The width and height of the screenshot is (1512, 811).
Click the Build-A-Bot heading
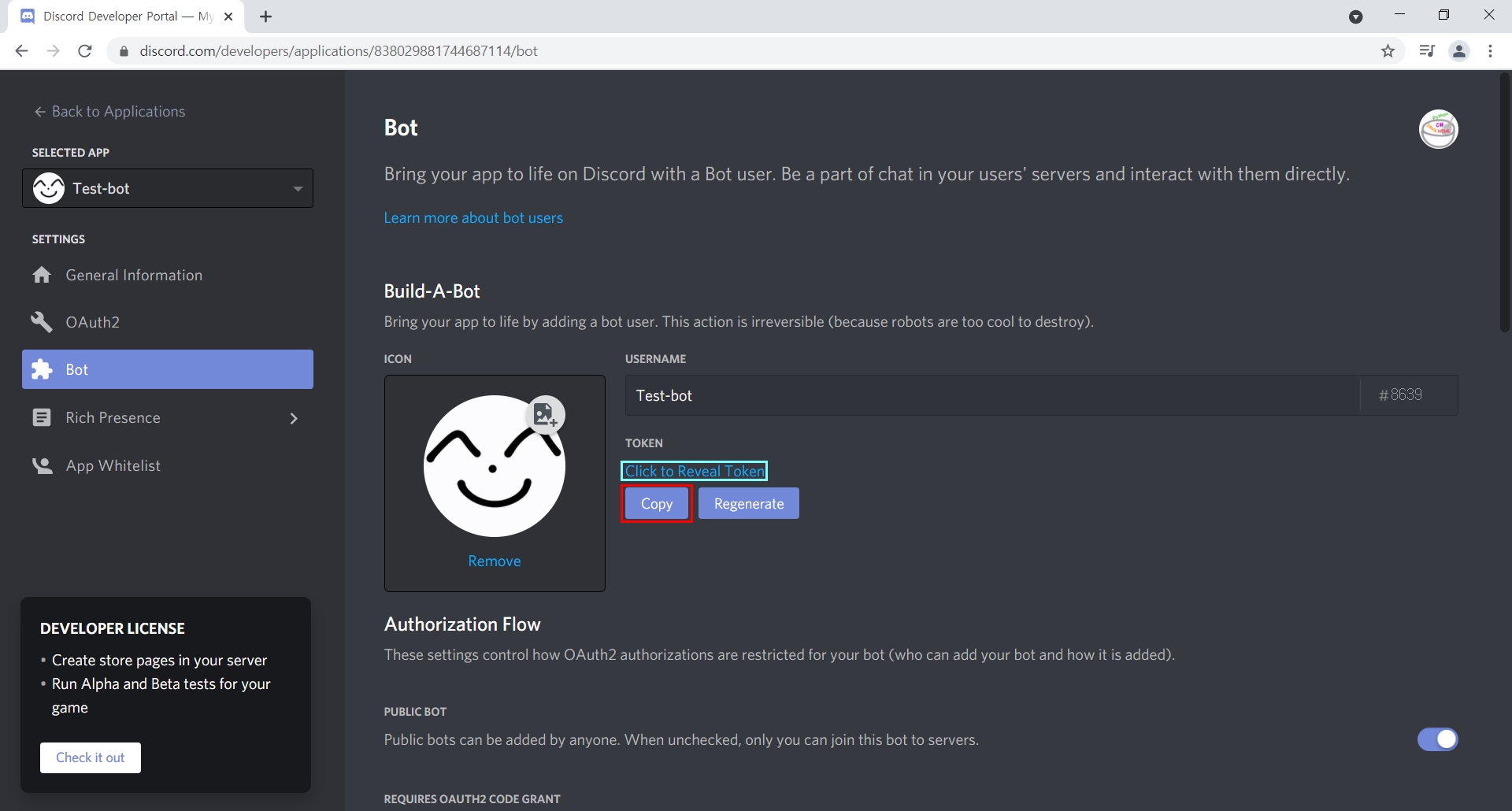pos(432,291)
